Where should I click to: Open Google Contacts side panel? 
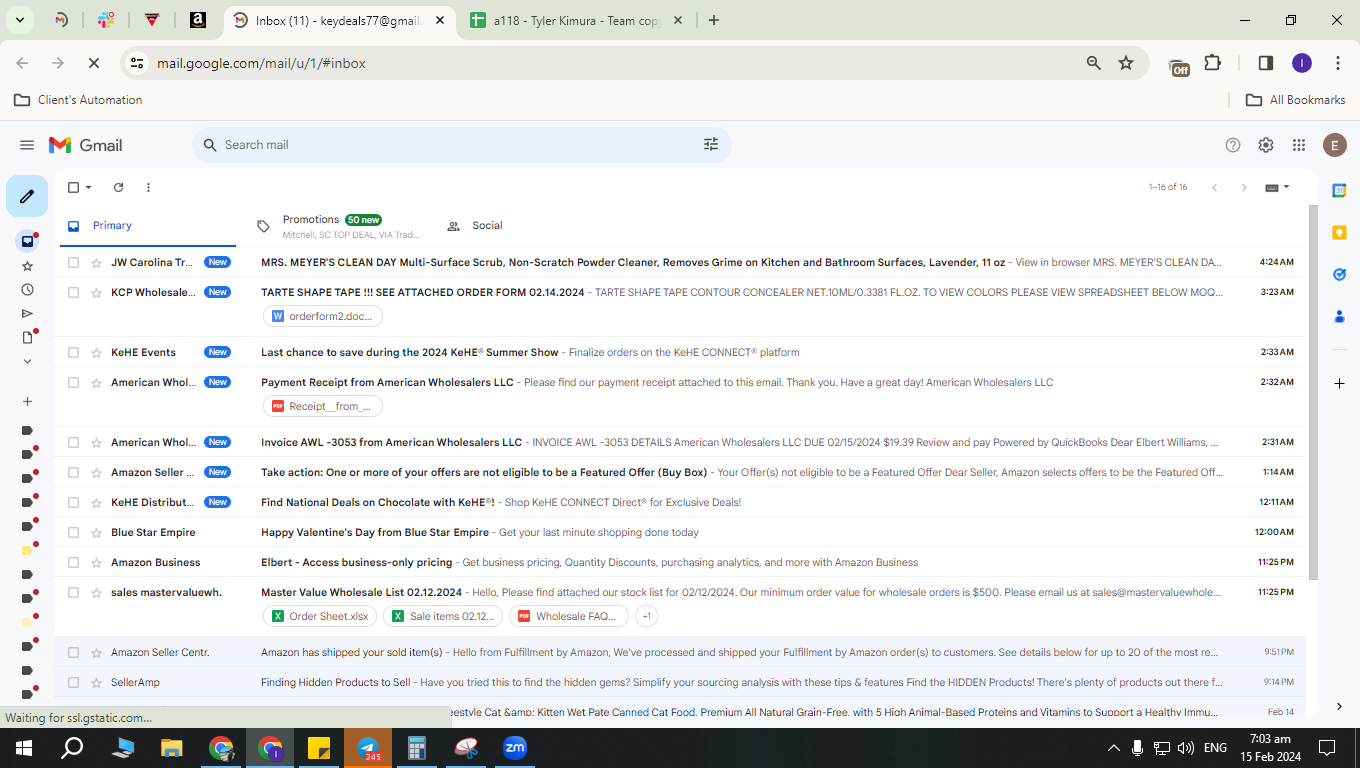pos(1339,316)
